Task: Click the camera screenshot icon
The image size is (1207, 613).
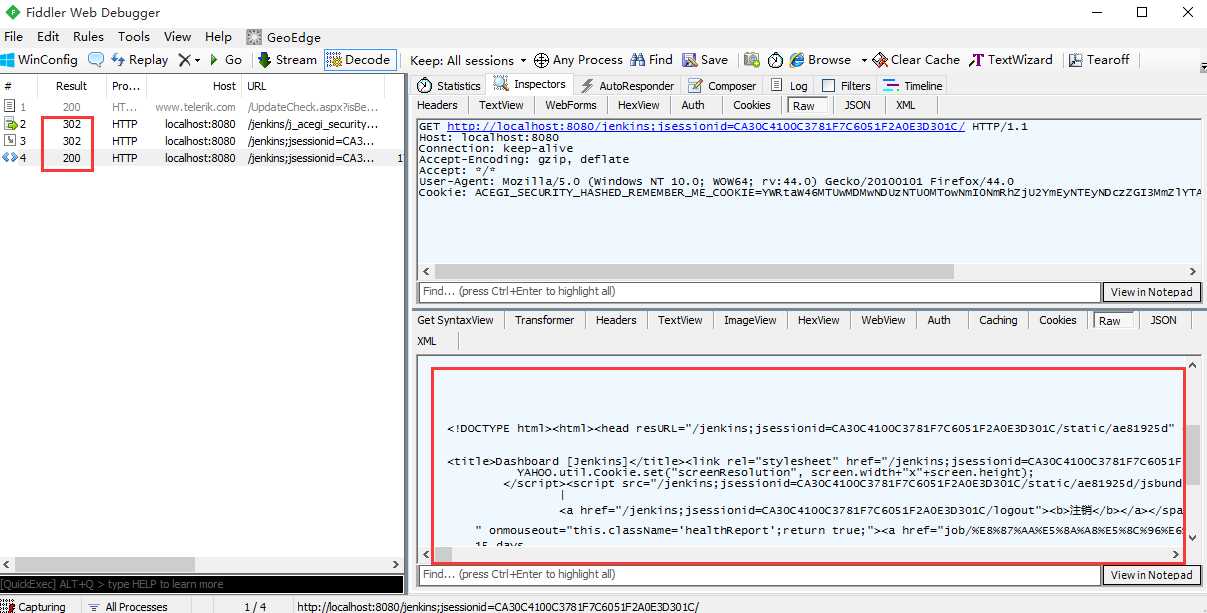Action: 752,60
